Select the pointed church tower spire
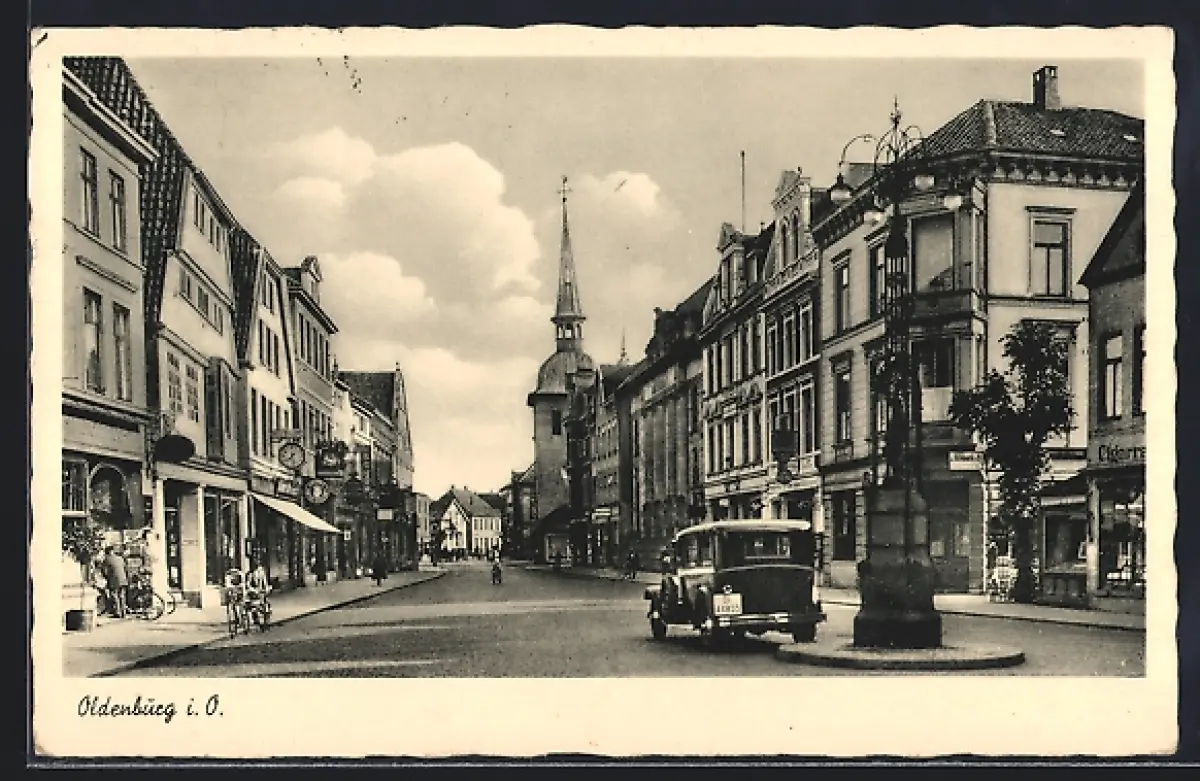Screen dimensions: 1200x781 567,260
